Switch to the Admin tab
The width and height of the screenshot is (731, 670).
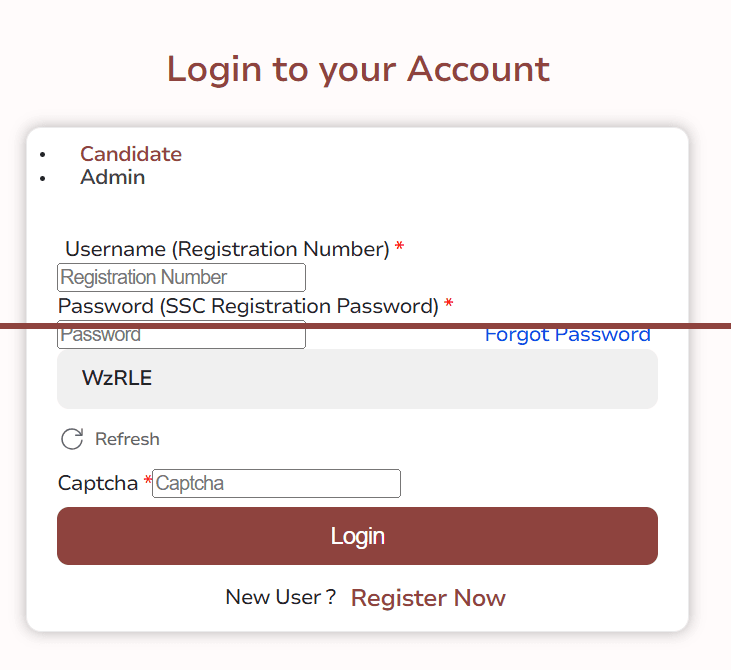(x=113, y=177)
